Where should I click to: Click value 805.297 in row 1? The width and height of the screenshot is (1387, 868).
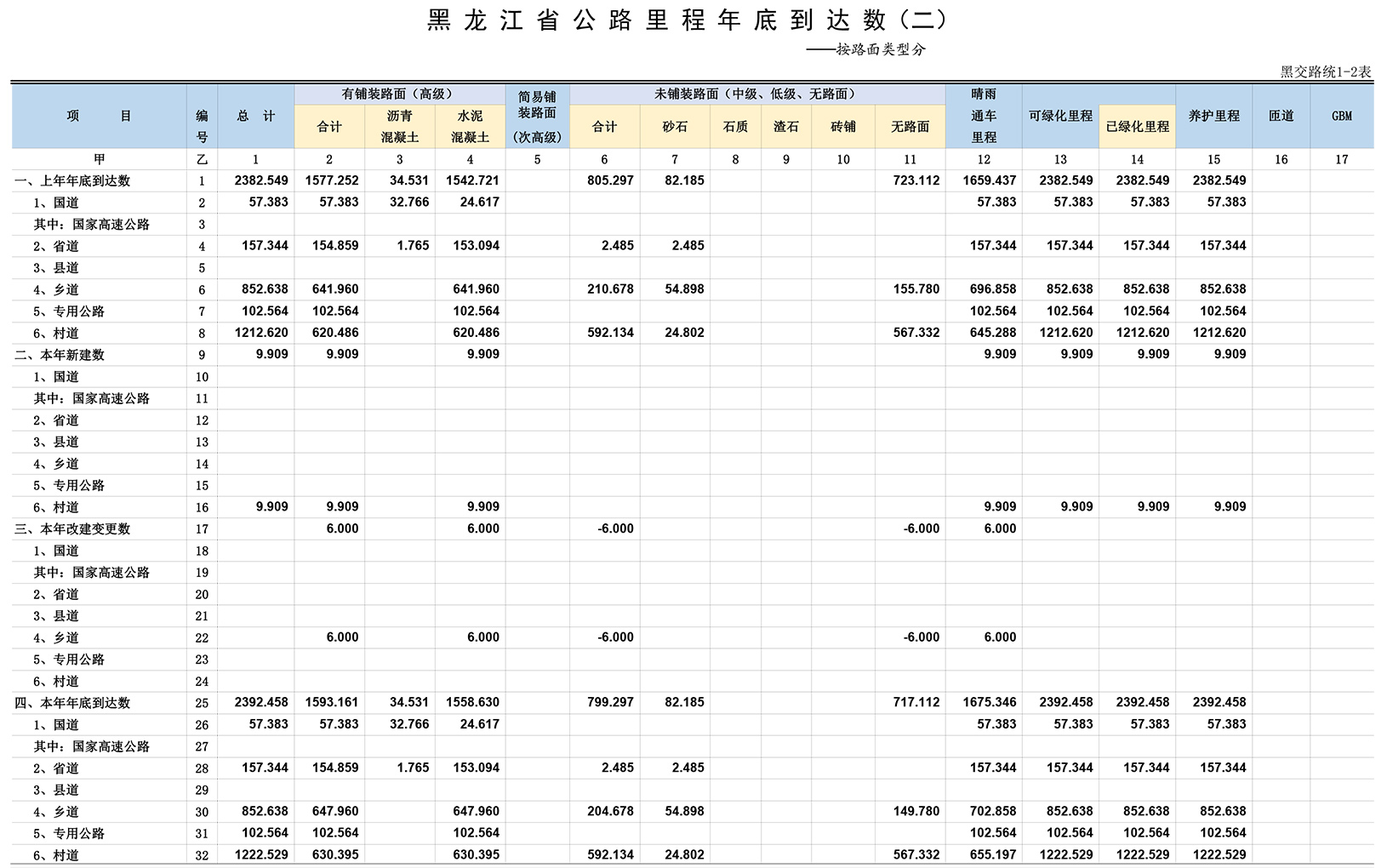[610, 180]
